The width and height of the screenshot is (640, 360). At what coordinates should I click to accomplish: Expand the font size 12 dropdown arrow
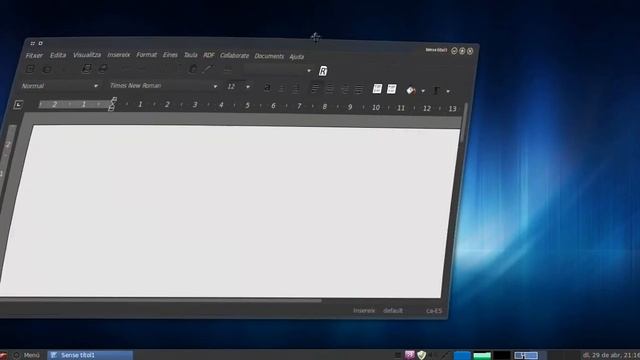pos(248,87)
